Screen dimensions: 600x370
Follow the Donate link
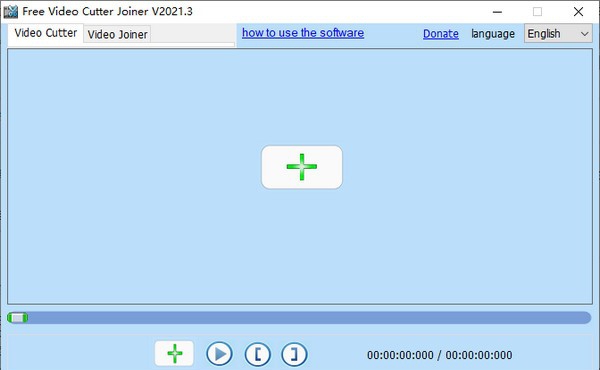click(440, 34)
